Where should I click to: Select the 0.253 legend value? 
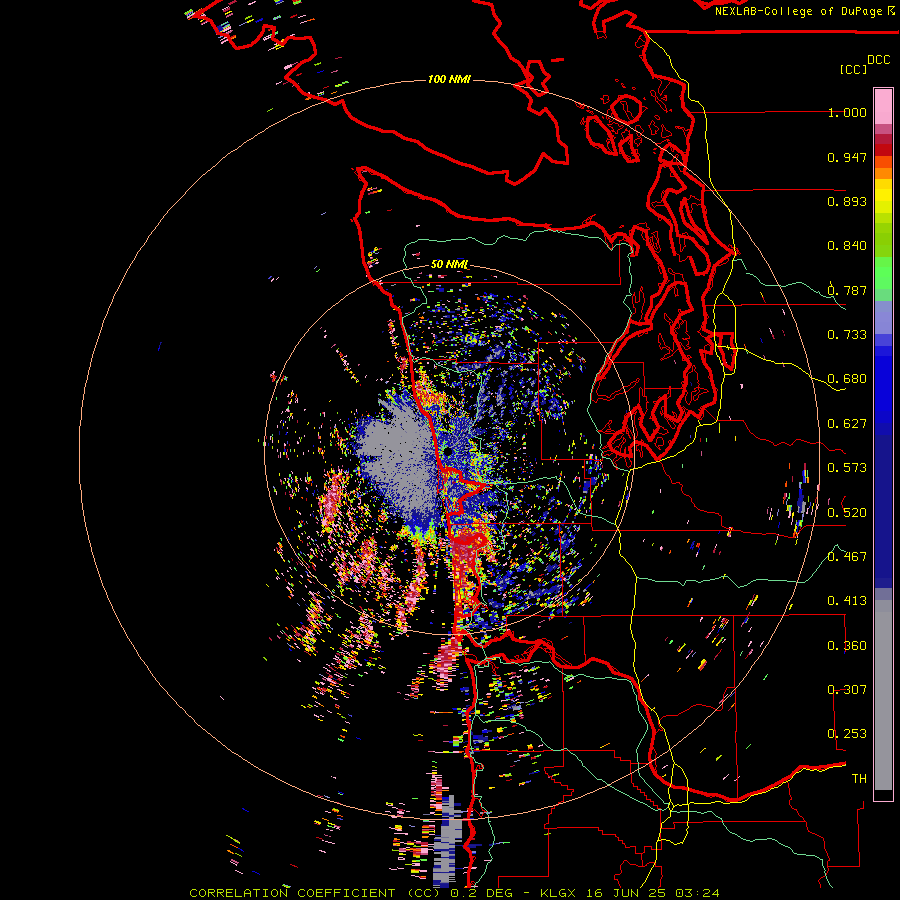[847, 734]
